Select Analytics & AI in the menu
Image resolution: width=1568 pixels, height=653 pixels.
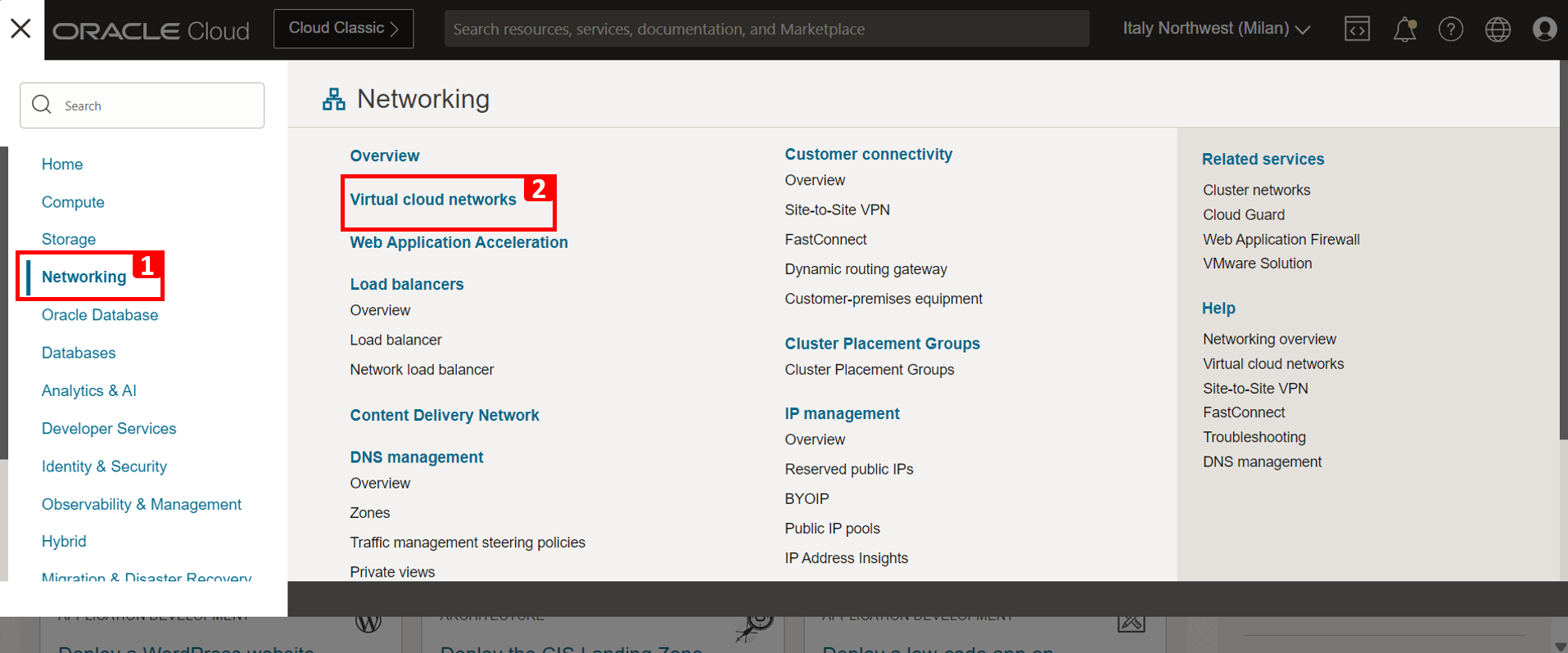(x=89, y=390)
